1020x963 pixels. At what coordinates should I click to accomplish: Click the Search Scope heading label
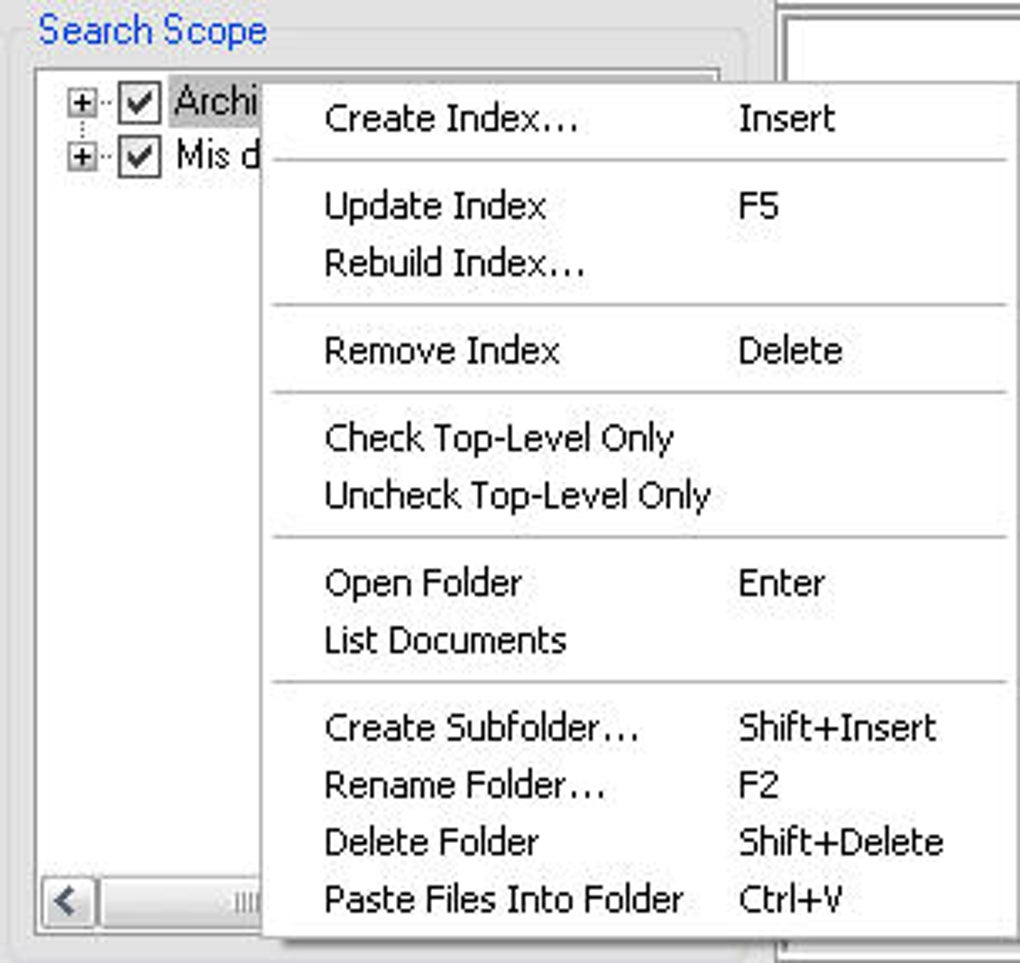pyautogui.click(x=153, y=30)
